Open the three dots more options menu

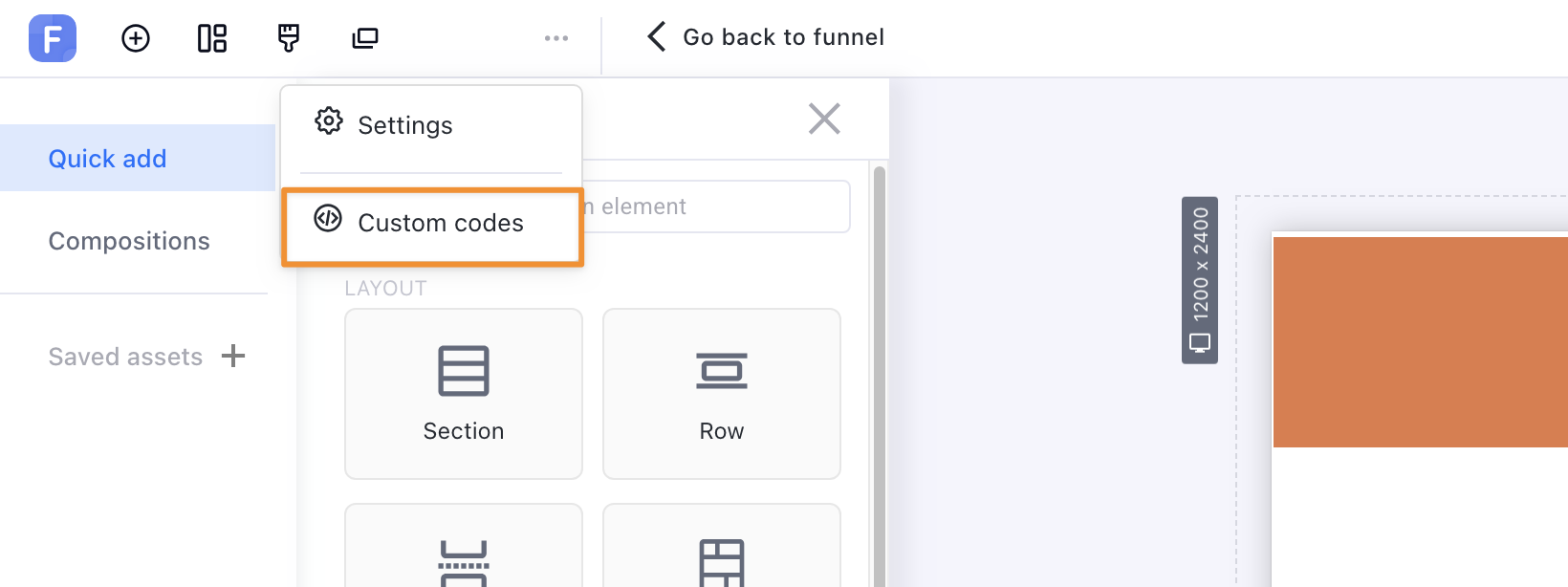pos(556,38)
